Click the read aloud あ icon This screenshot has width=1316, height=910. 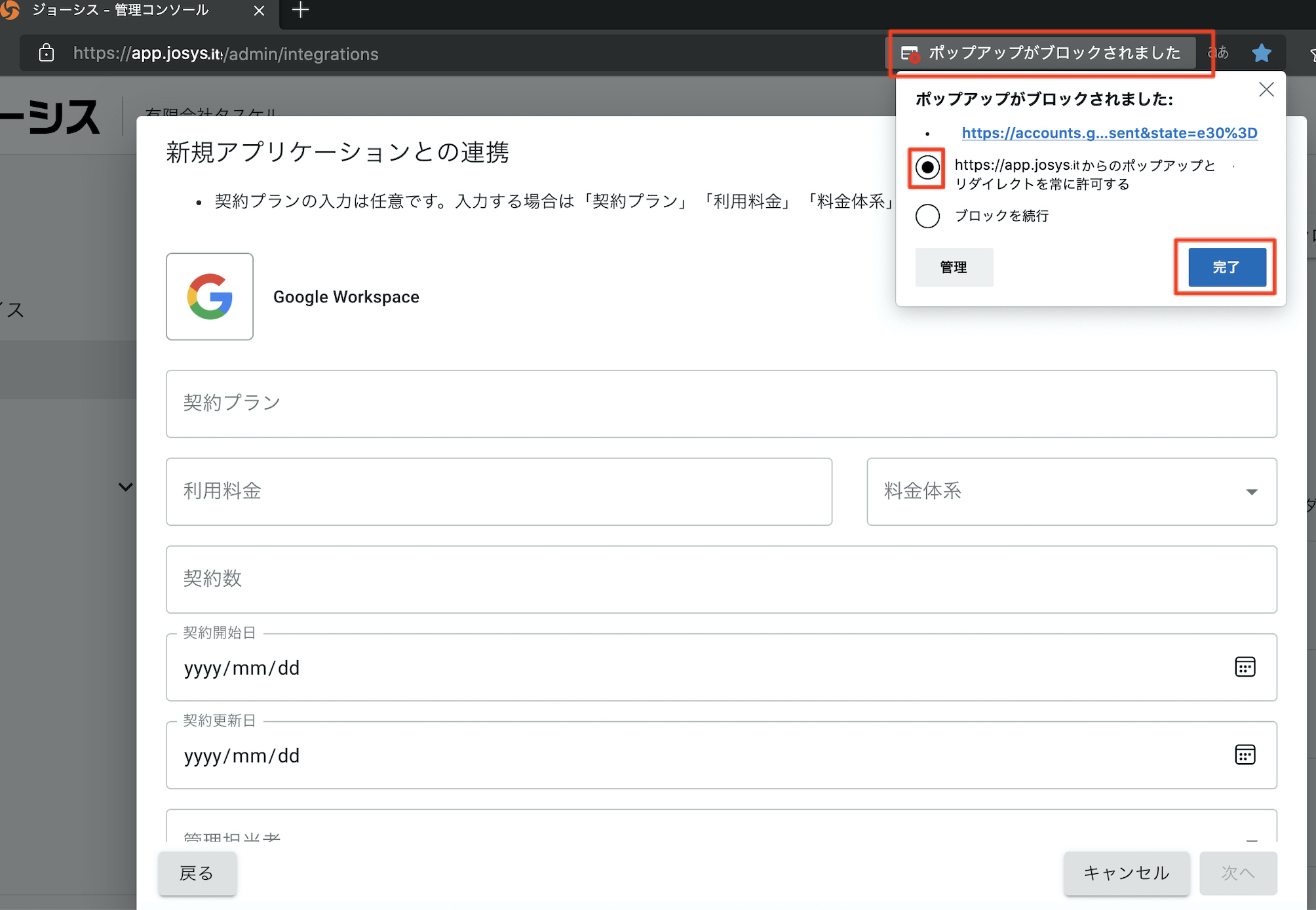pyautogui.click(x=1218, y=52)
